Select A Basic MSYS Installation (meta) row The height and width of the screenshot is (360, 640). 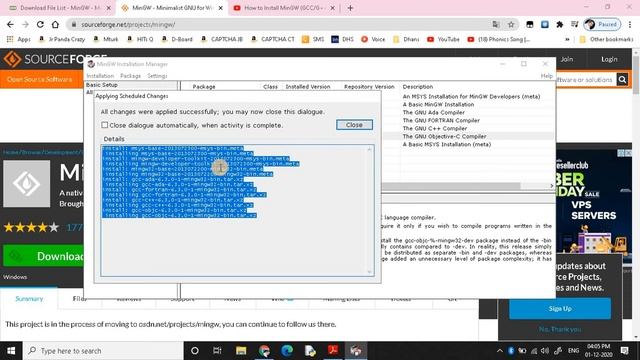(447, 144)
